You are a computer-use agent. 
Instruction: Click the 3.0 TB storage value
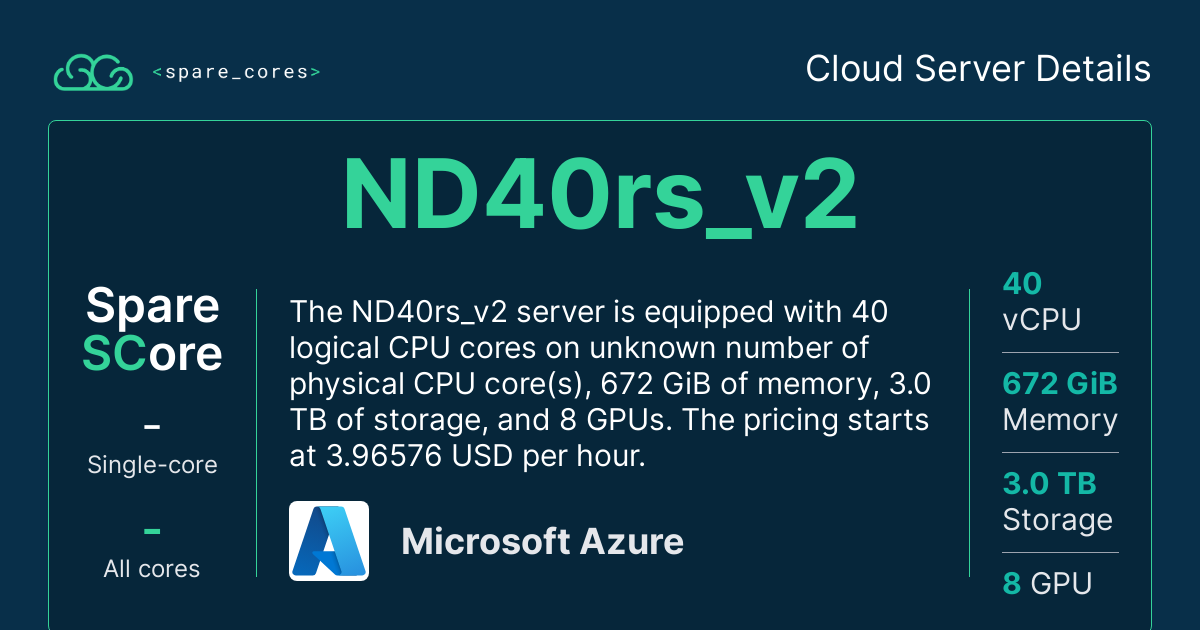(1049, 484)
